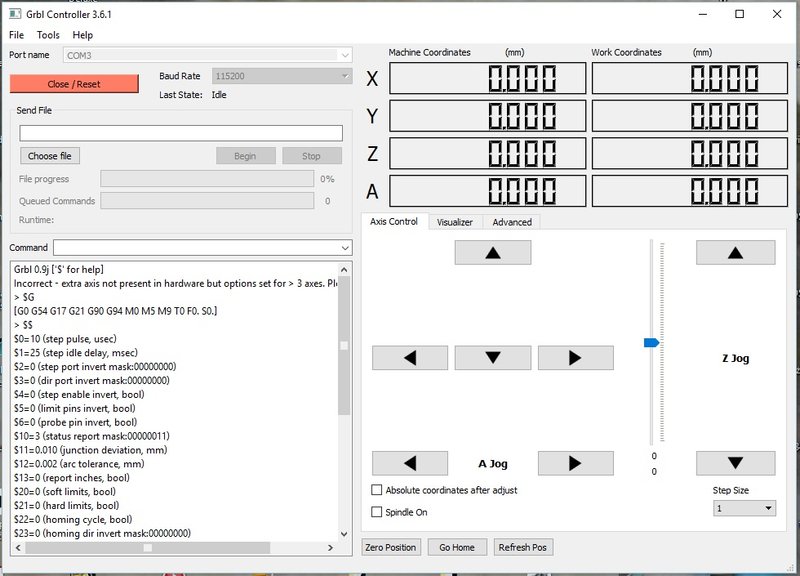
Task: Click the Begin button under Send File
Action: tap(245, 156)
